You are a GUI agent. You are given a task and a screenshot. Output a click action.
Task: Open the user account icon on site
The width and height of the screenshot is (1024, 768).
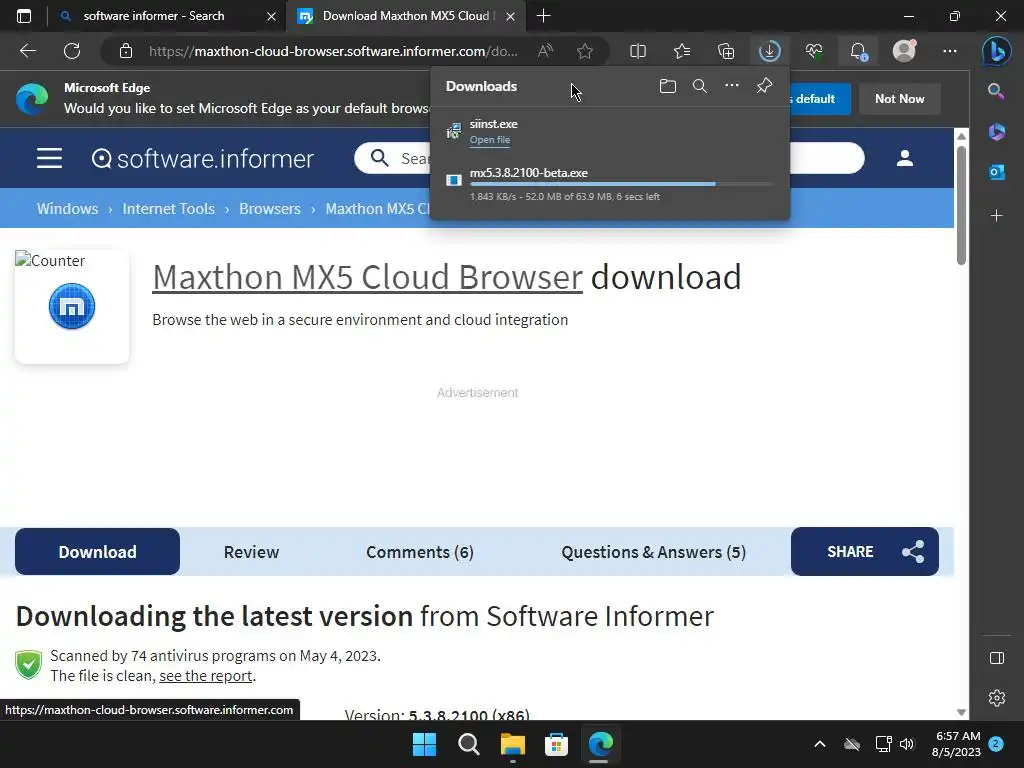pos(904,158)
